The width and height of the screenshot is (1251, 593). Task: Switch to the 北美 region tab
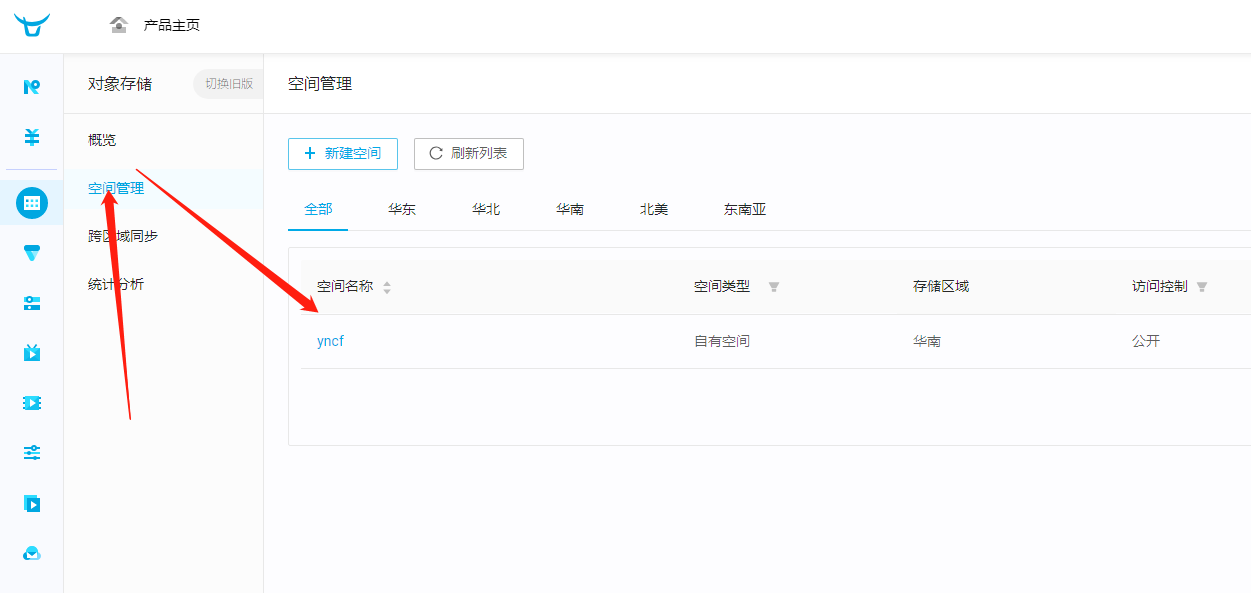point(654,210)
